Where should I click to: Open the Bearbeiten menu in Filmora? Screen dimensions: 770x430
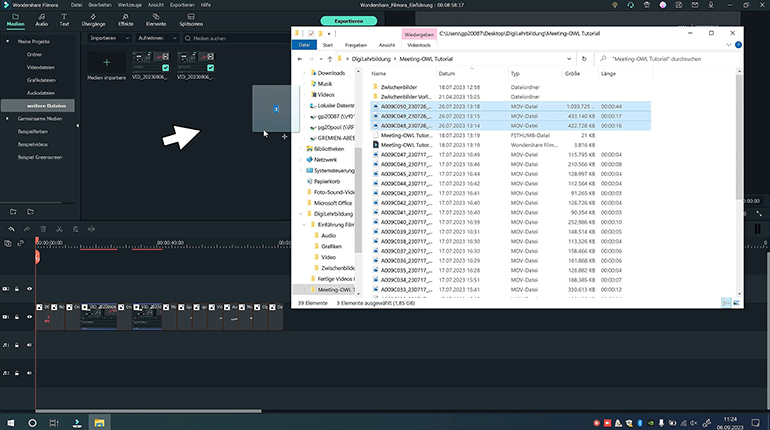pos(100,5)
